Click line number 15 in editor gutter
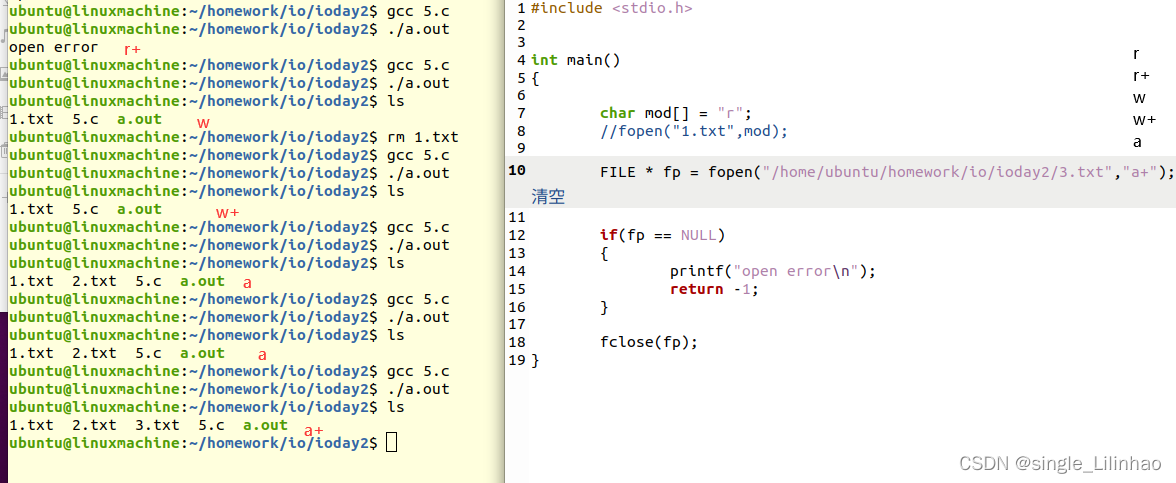1176x483 pixels. pyautogui.click(x=517, y=289)
